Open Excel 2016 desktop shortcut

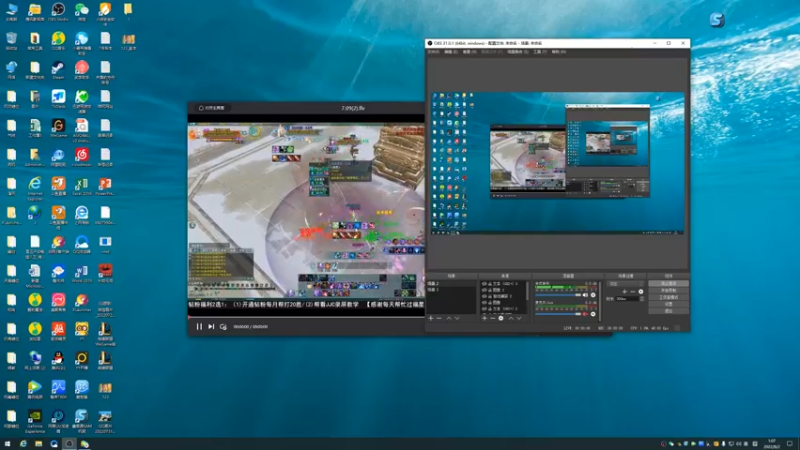(82, 186)
